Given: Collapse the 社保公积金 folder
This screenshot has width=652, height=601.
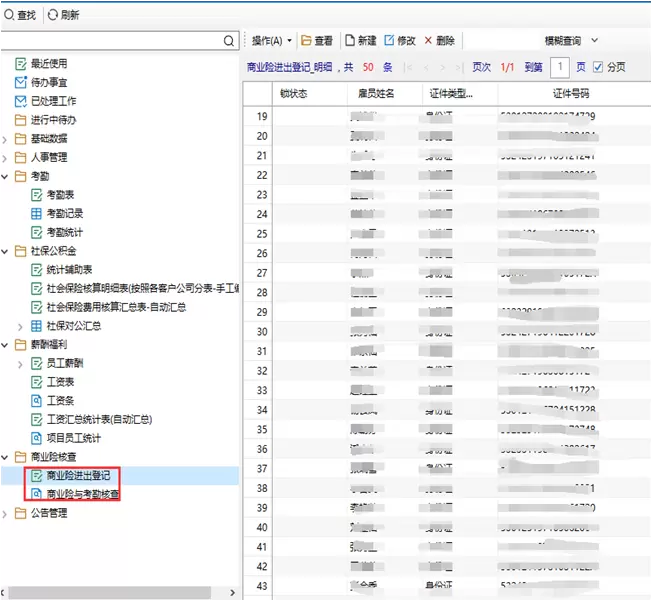Looking at the screenshot, I should click(6, 251).
